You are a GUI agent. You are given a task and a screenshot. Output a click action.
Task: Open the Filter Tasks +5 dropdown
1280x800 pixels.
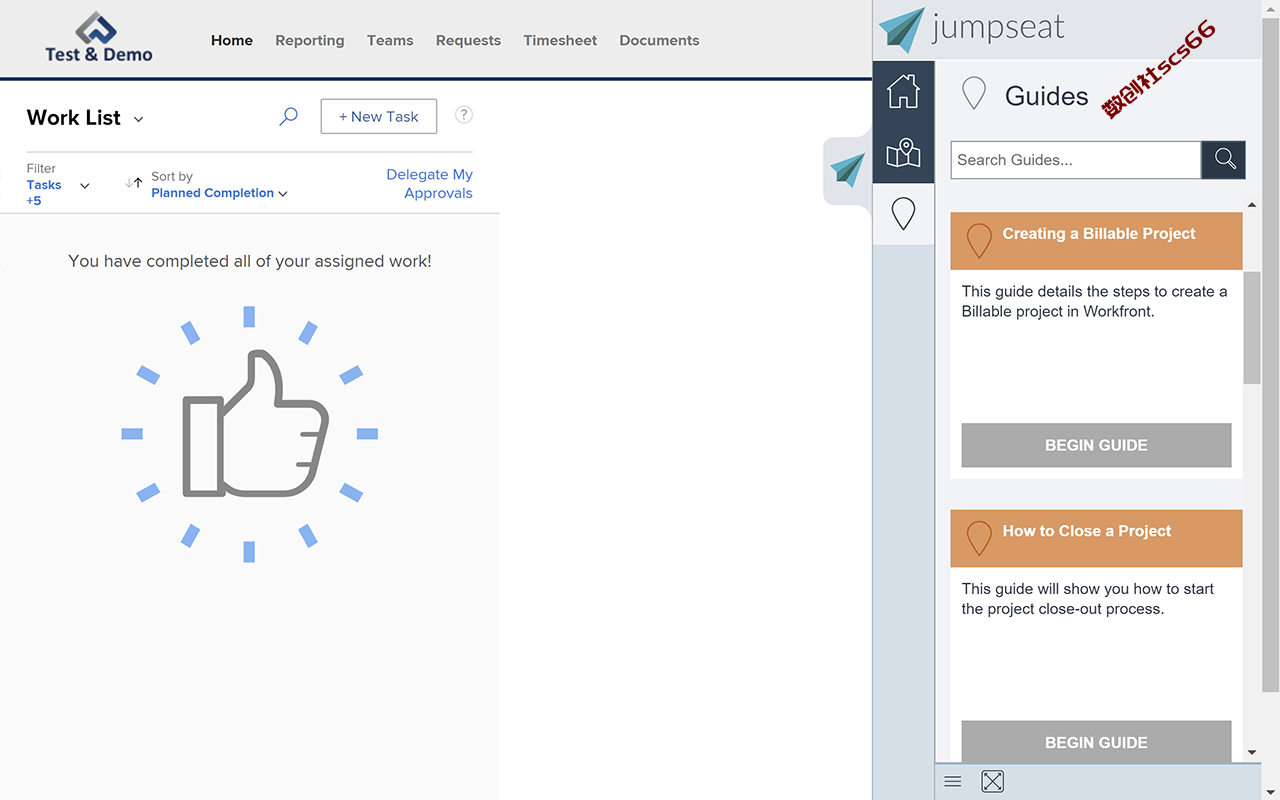(x=58, y=185)
